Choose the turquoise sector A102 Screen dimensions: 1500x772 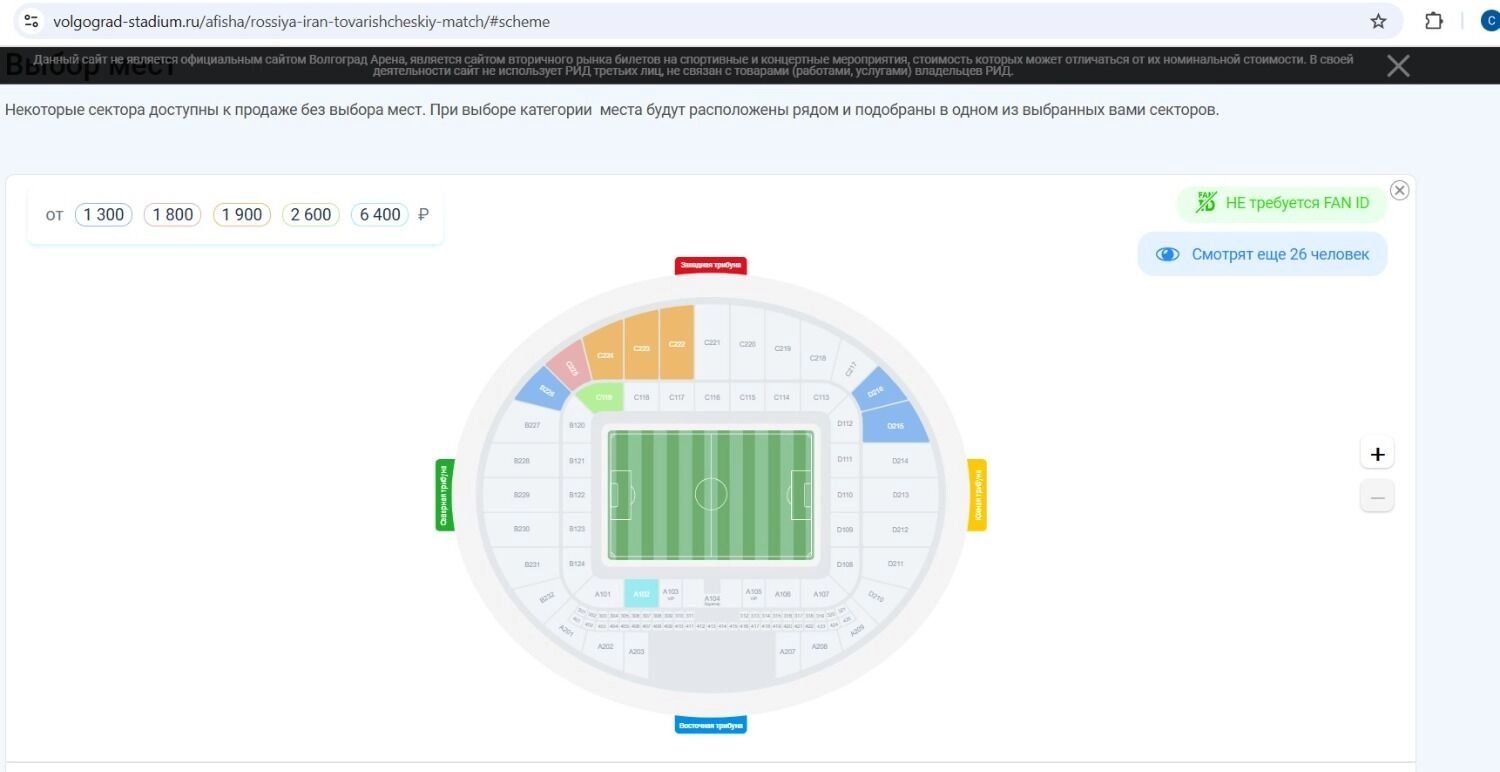[641, 593]
